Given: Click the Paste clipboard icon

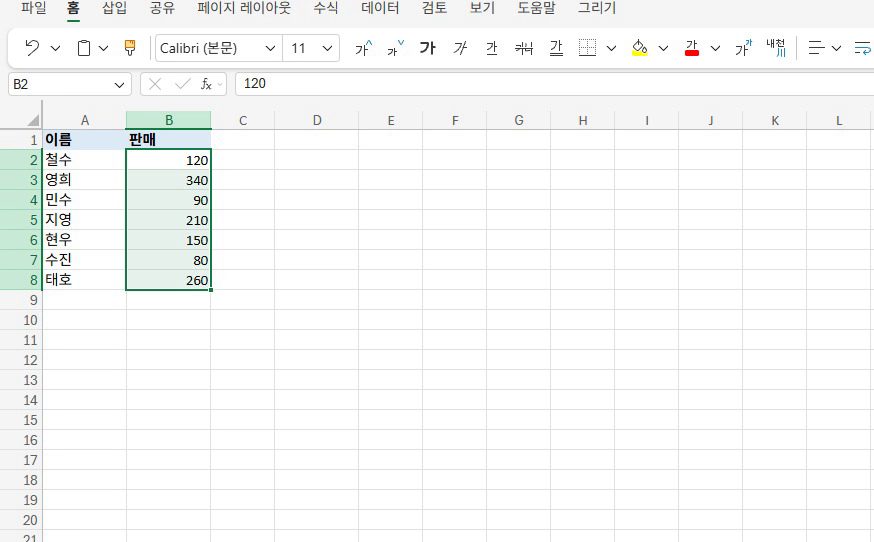Looking at the screenshot, I should [84, 48].
